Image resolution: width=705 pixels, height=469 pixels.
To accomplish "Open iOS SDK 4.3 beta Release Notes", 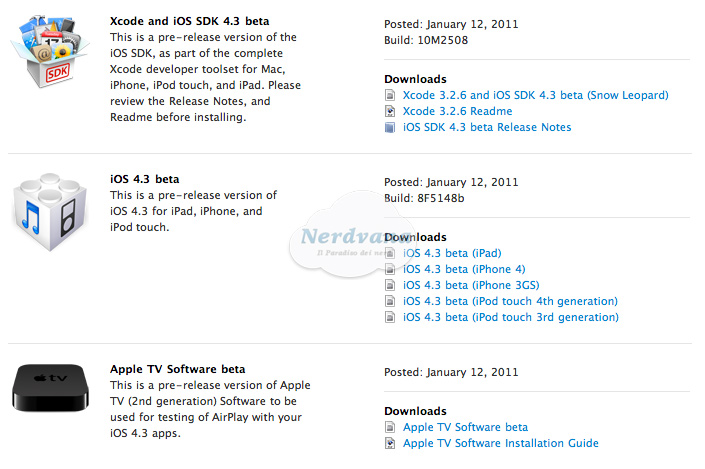I will click(x=487, y=127).
